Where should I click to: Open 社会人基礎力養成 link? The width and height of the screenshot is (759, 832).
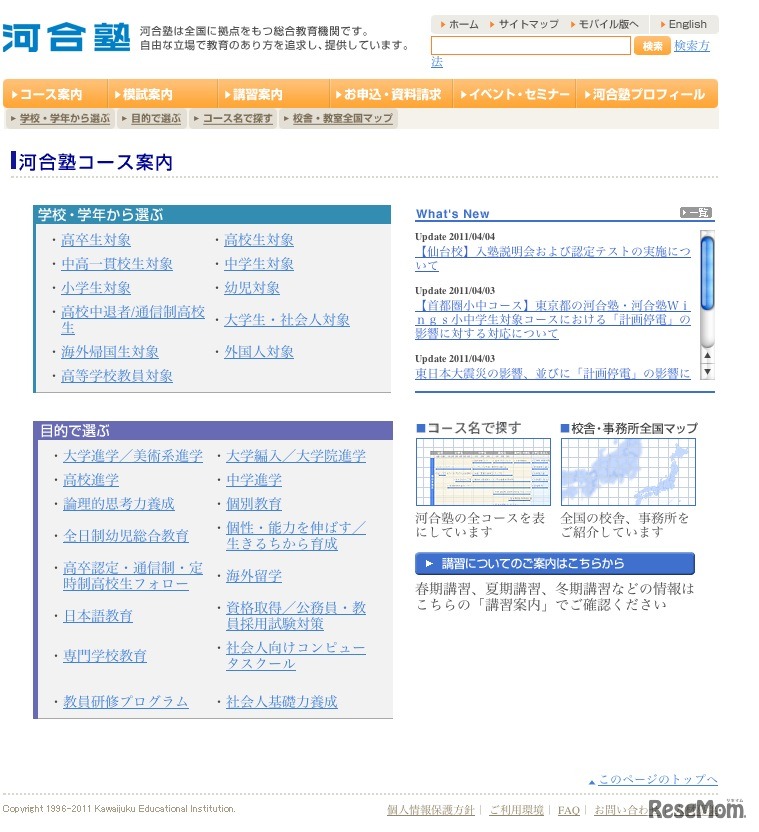(282, 701)
